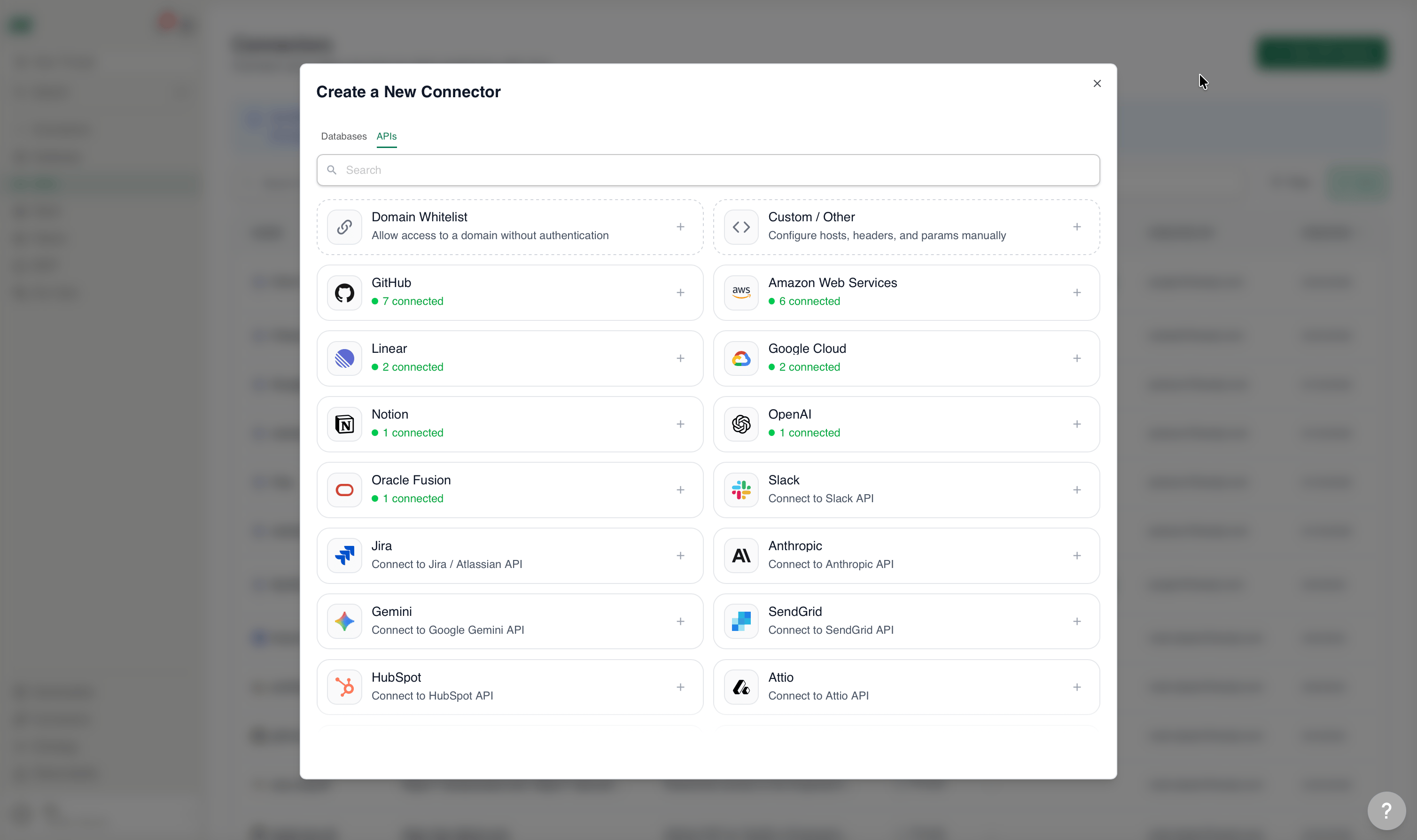Click 'Connect to HubSpot API' text

coord(432,695)
